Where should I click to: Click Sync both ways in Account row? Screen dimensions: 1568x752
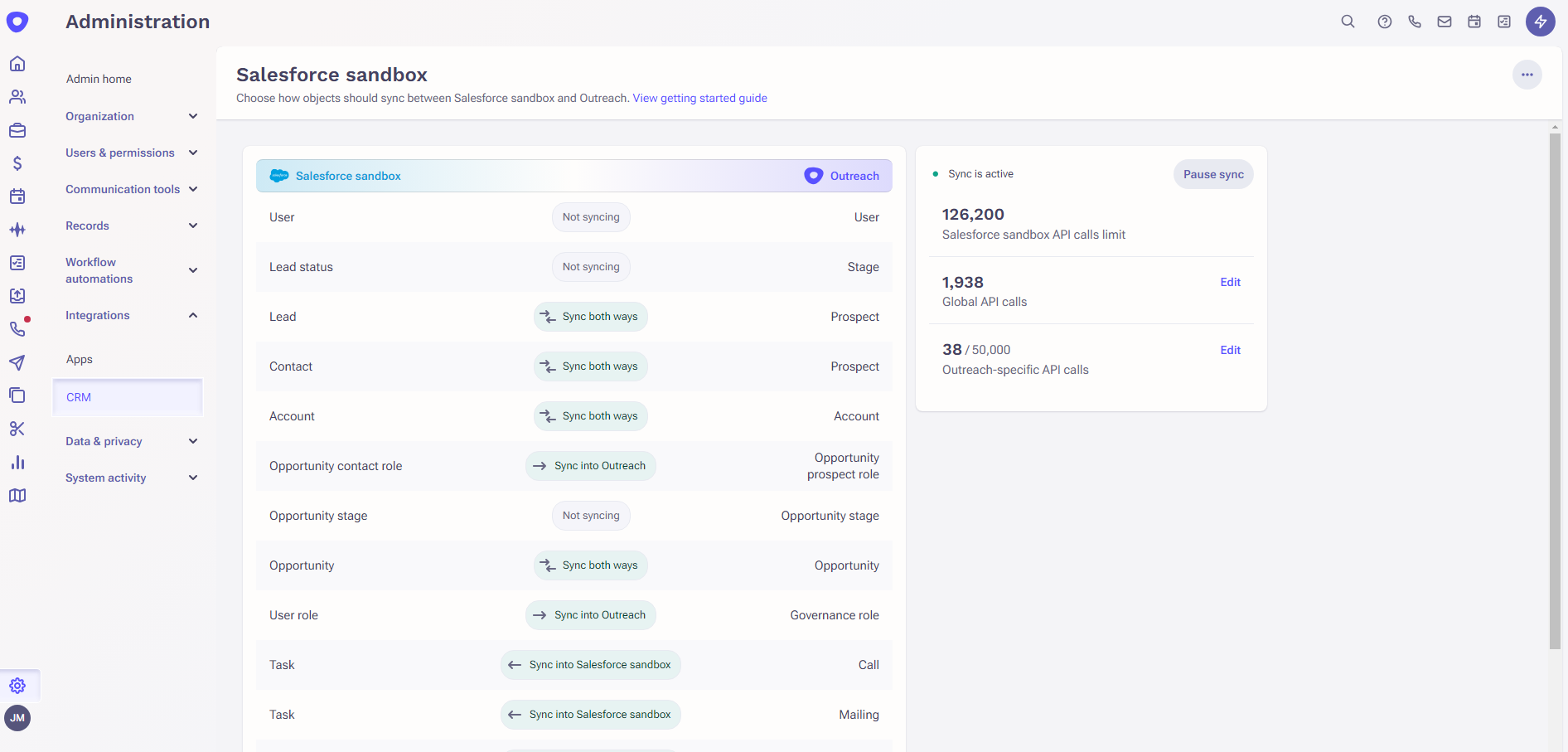[591, 416]
